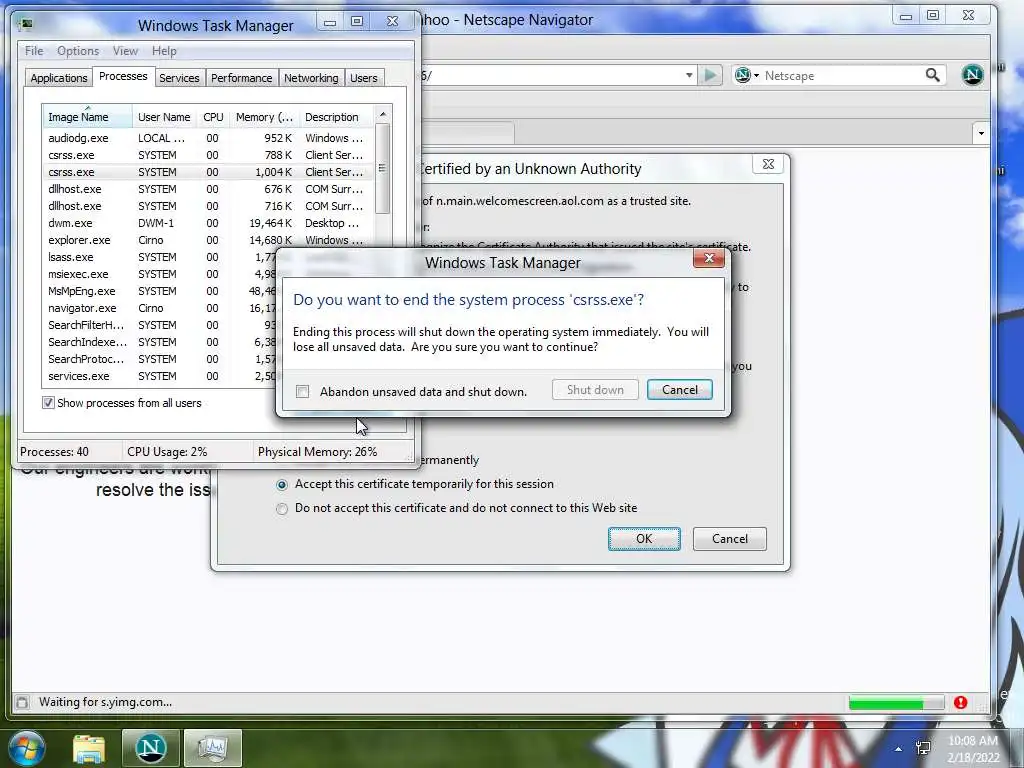Screen dimensions: 1024x768
Task: Select the csrss.exe row using 788 K
Action: point(208,155)
